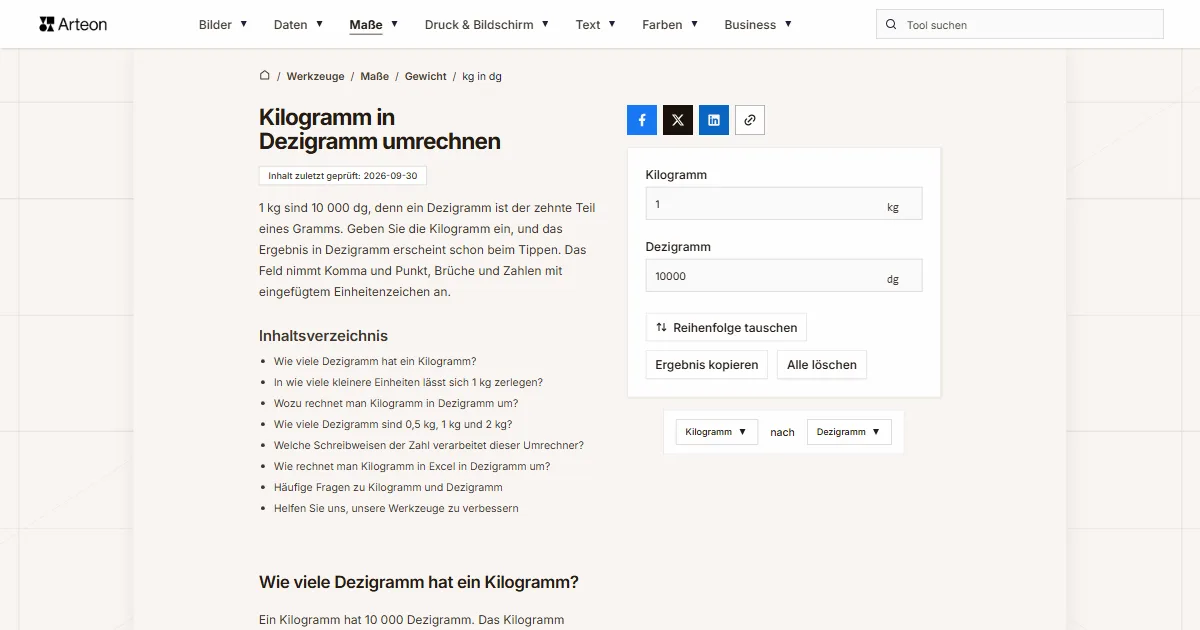
Task: Click the 'Kilogramm in Dezigramm umrechnen' heading
Action: [x=380, y=129]
